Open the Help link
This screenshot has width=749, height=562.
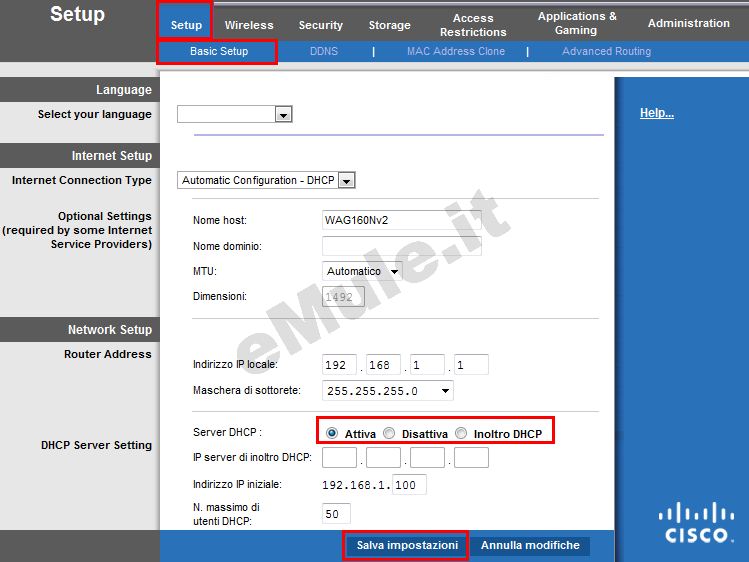[657, 113]
